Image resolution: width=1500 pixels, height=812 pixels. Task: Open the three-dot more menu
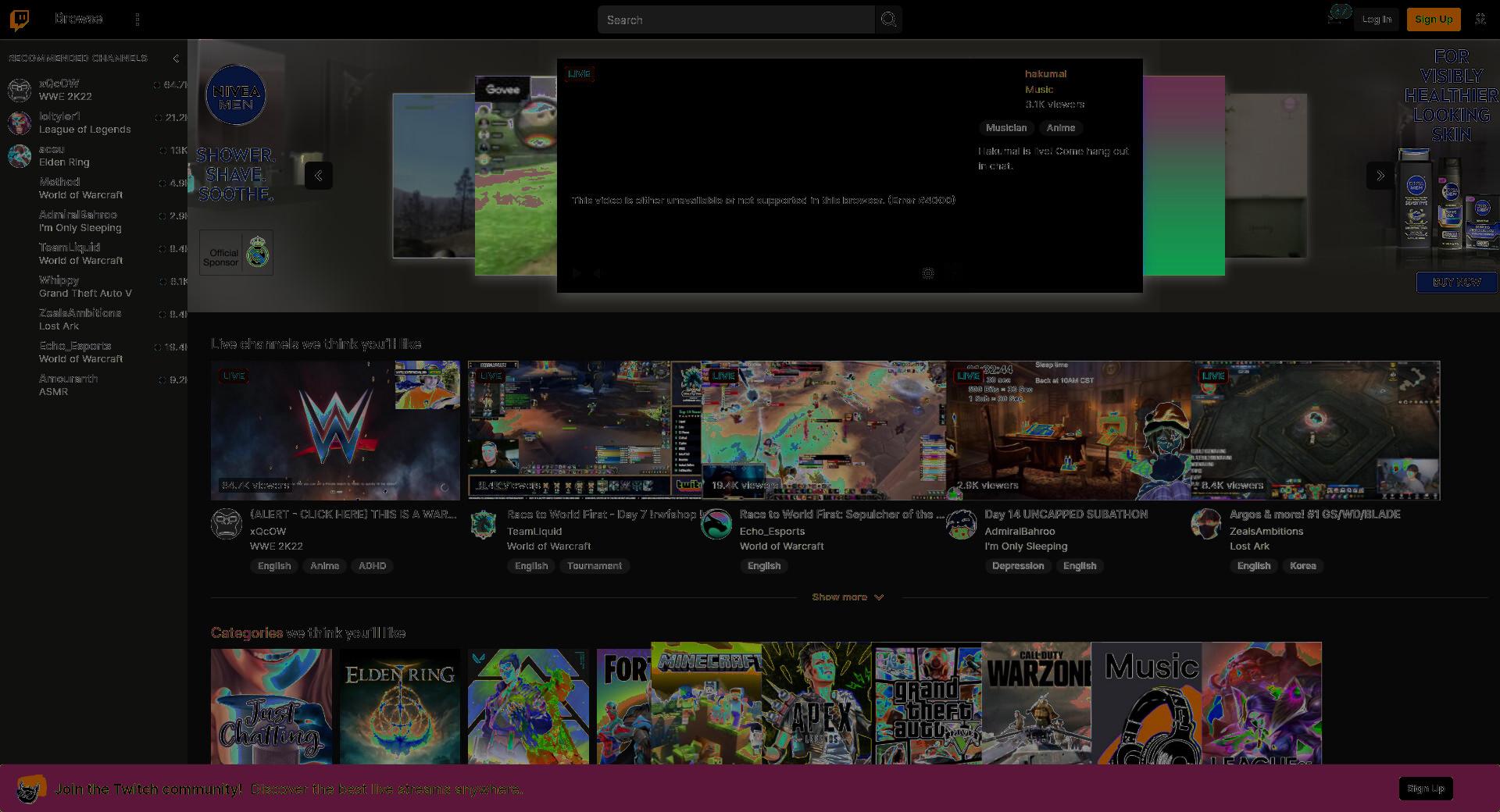(137, 20)
